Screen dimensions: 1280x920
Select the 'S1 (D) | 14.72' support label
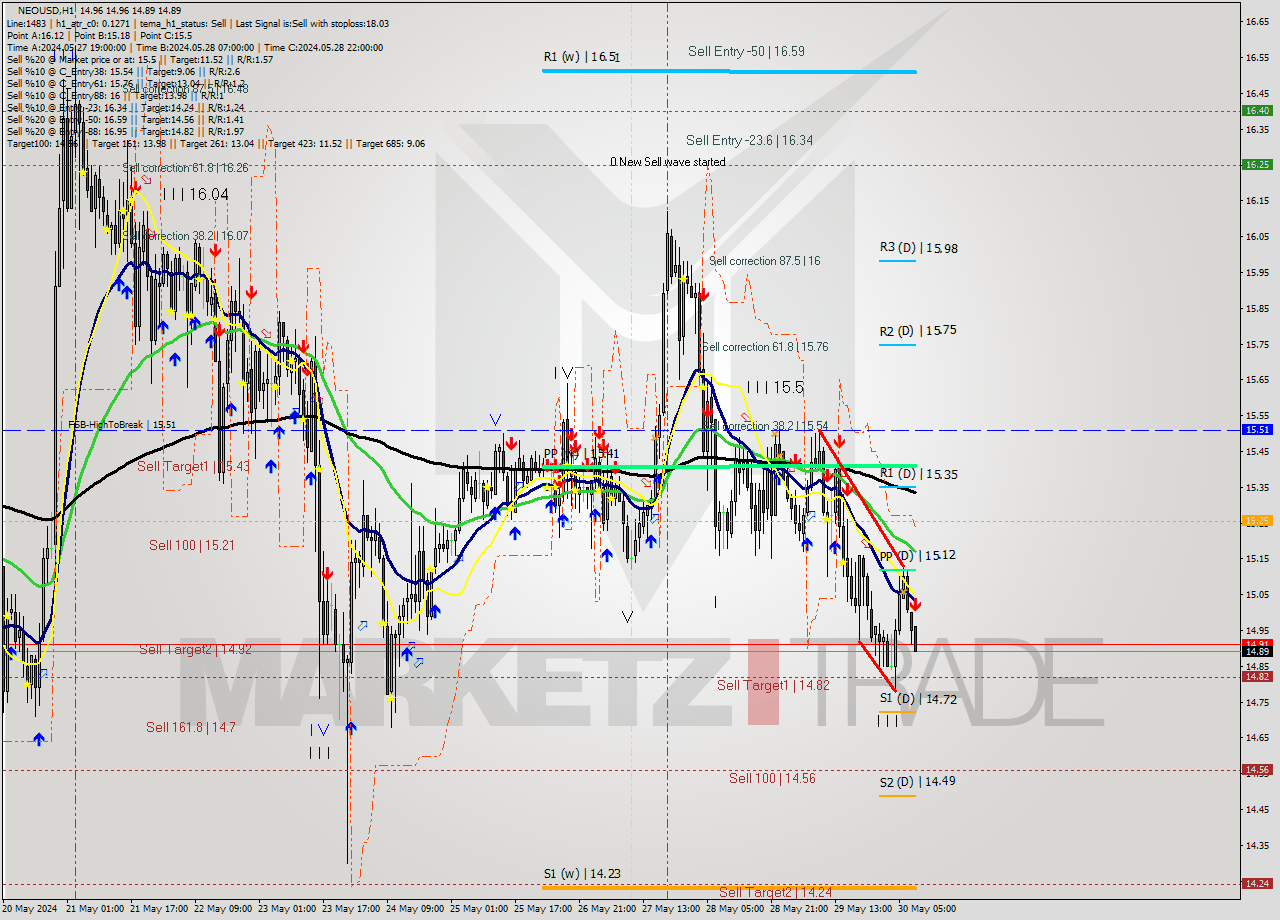click(918, 699)
